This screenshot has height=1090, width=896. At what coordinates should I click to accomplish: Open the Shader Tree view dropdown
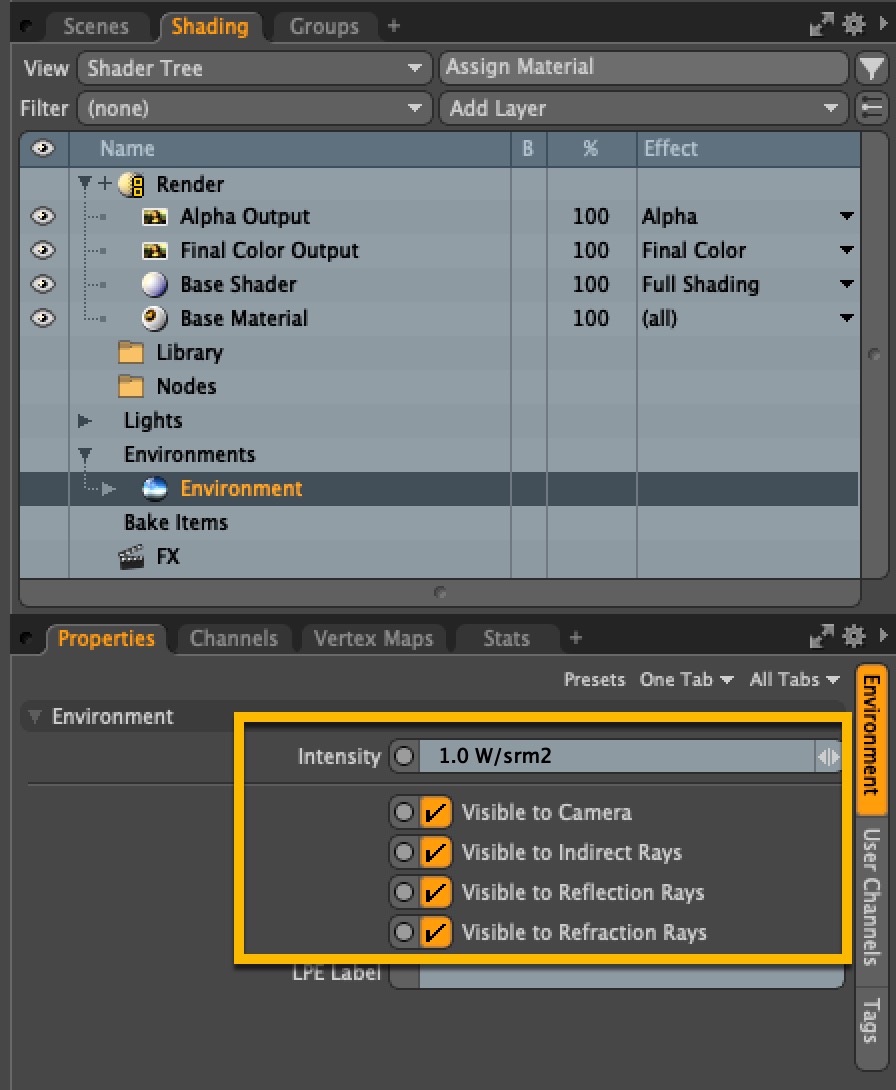point(252,68)
